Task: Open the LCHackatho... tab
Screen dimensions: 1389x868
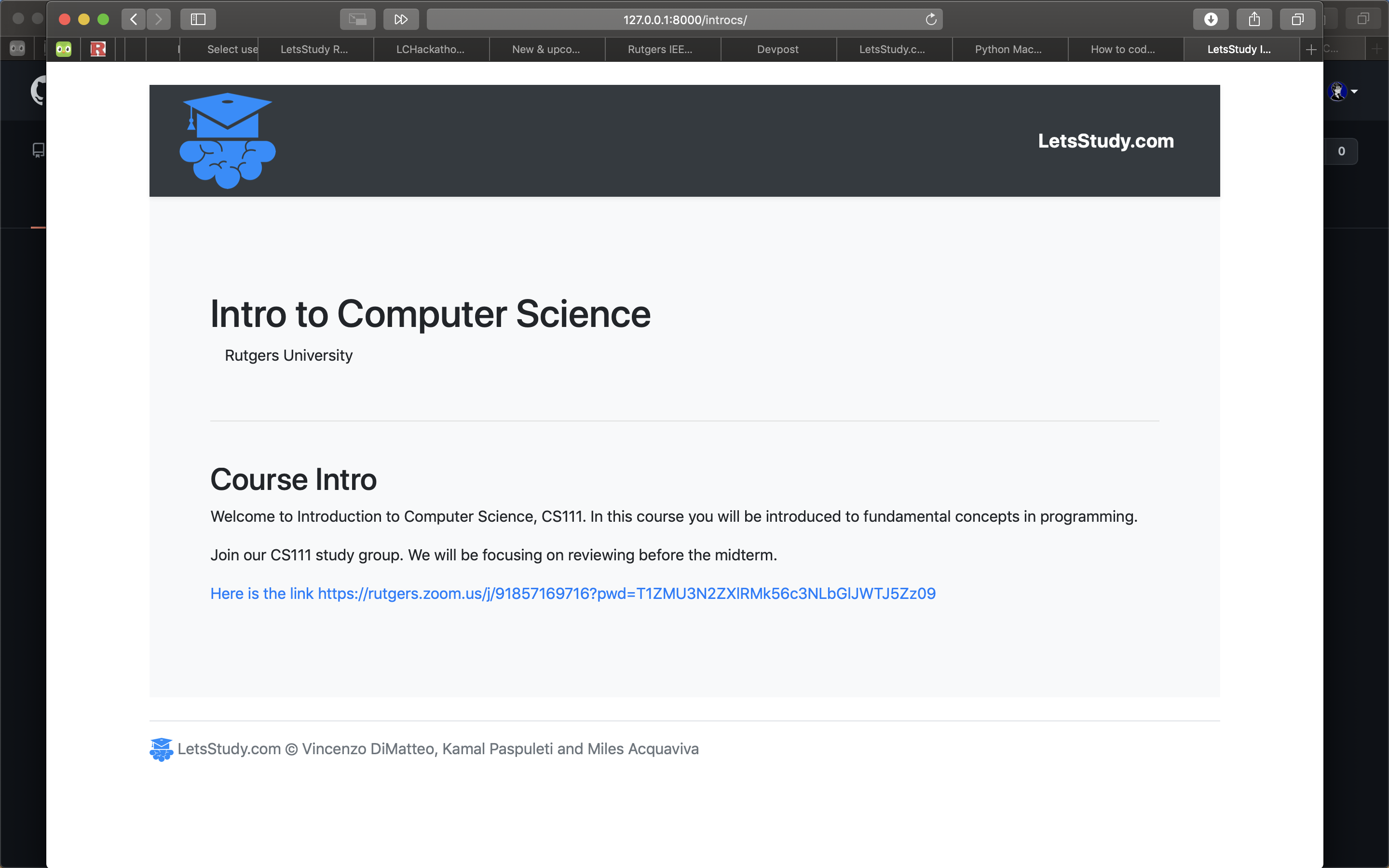Action: 430,49
